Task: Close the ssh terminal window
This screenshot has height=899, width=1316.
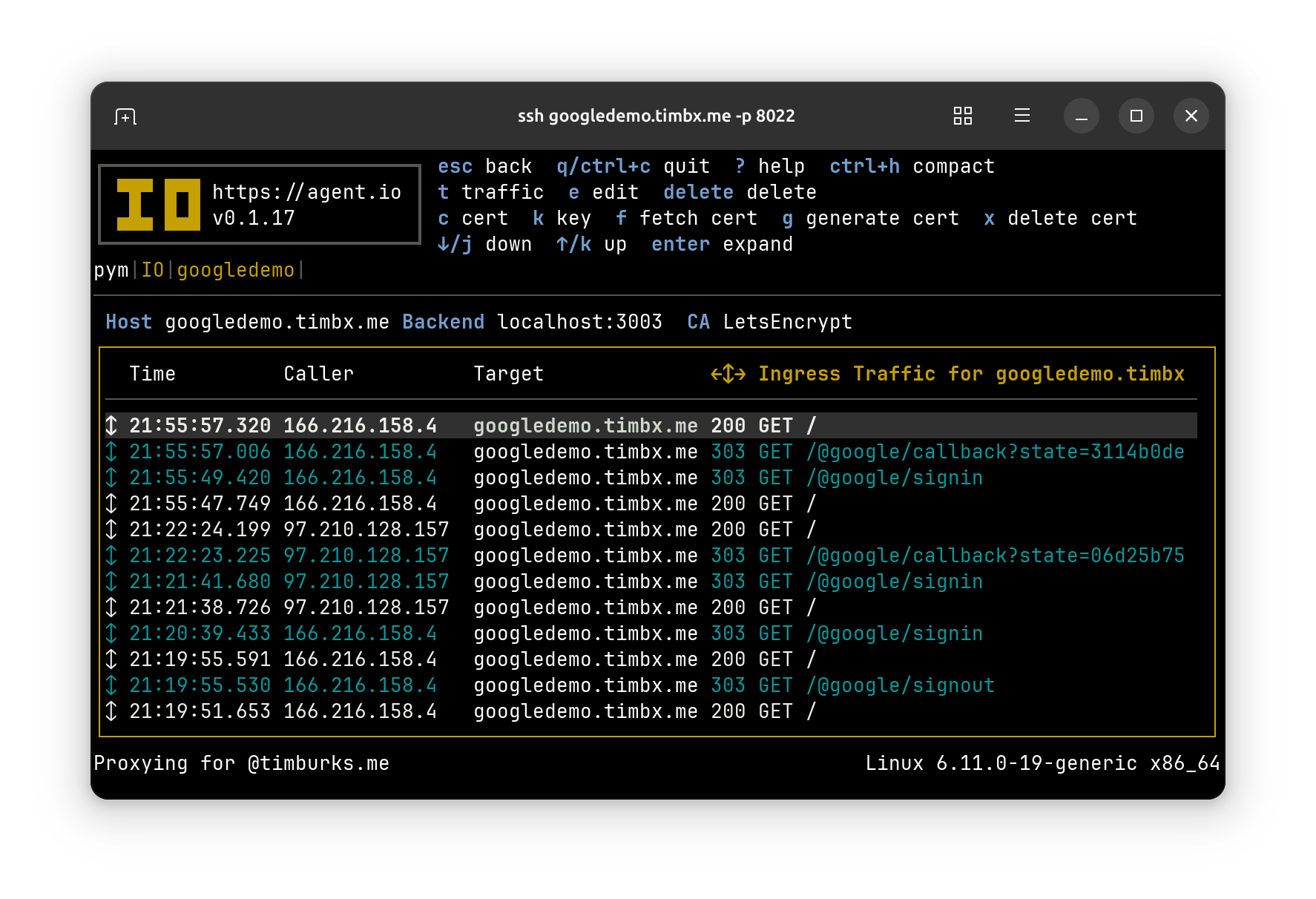Action: click(1191, 116)
